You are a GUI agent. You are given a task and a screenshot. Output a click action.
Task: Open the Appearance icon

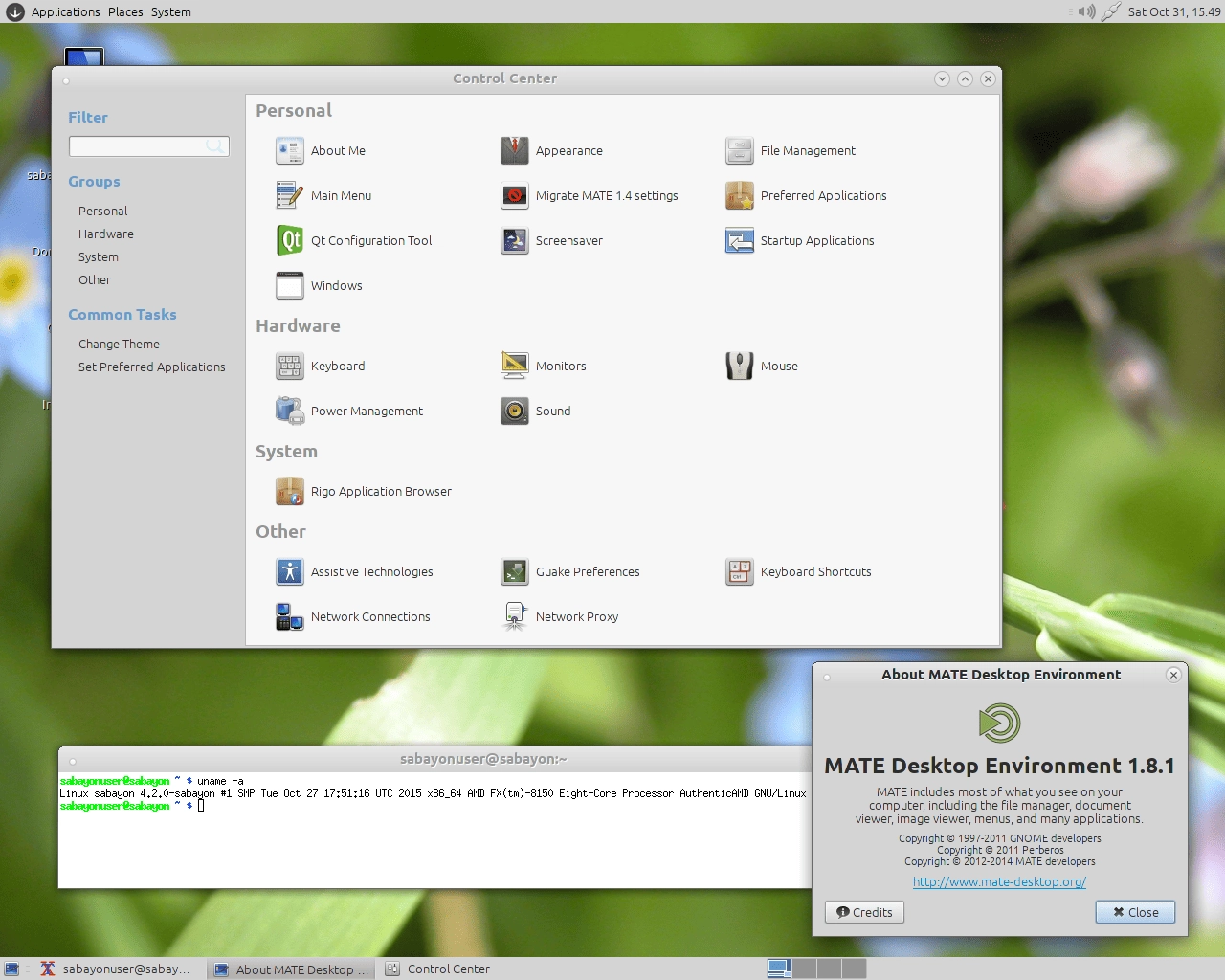coord(515,150)
